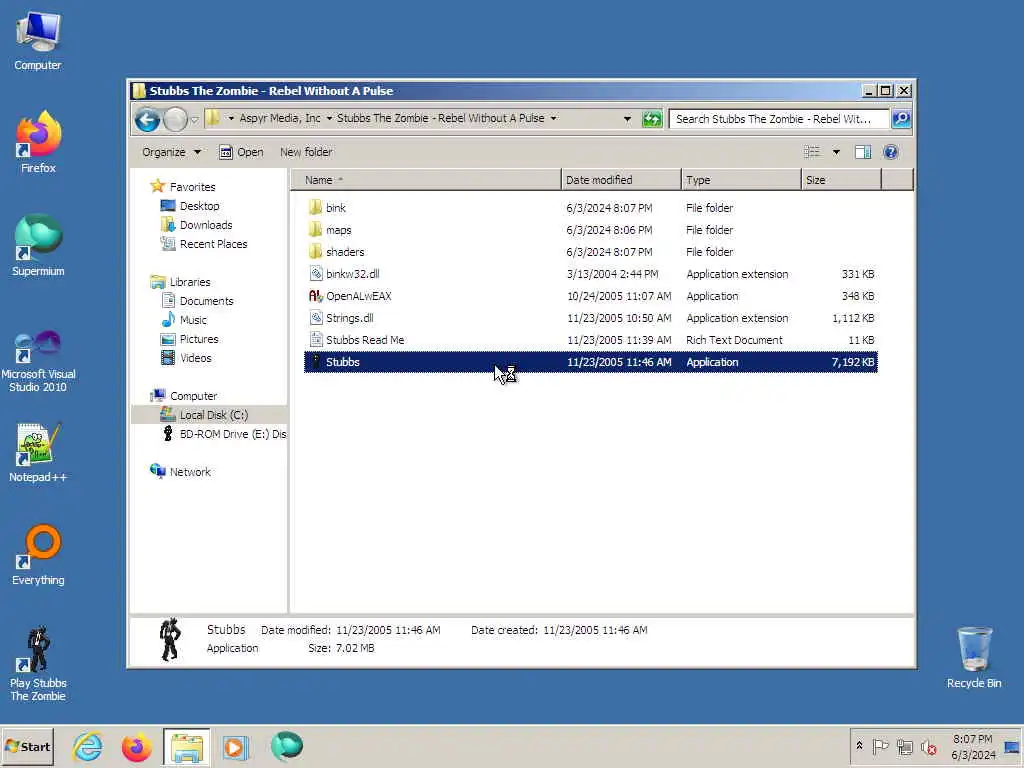
Task: Click Stubbs The Zombie breadcrumb segment
Action: click(441, 118)
